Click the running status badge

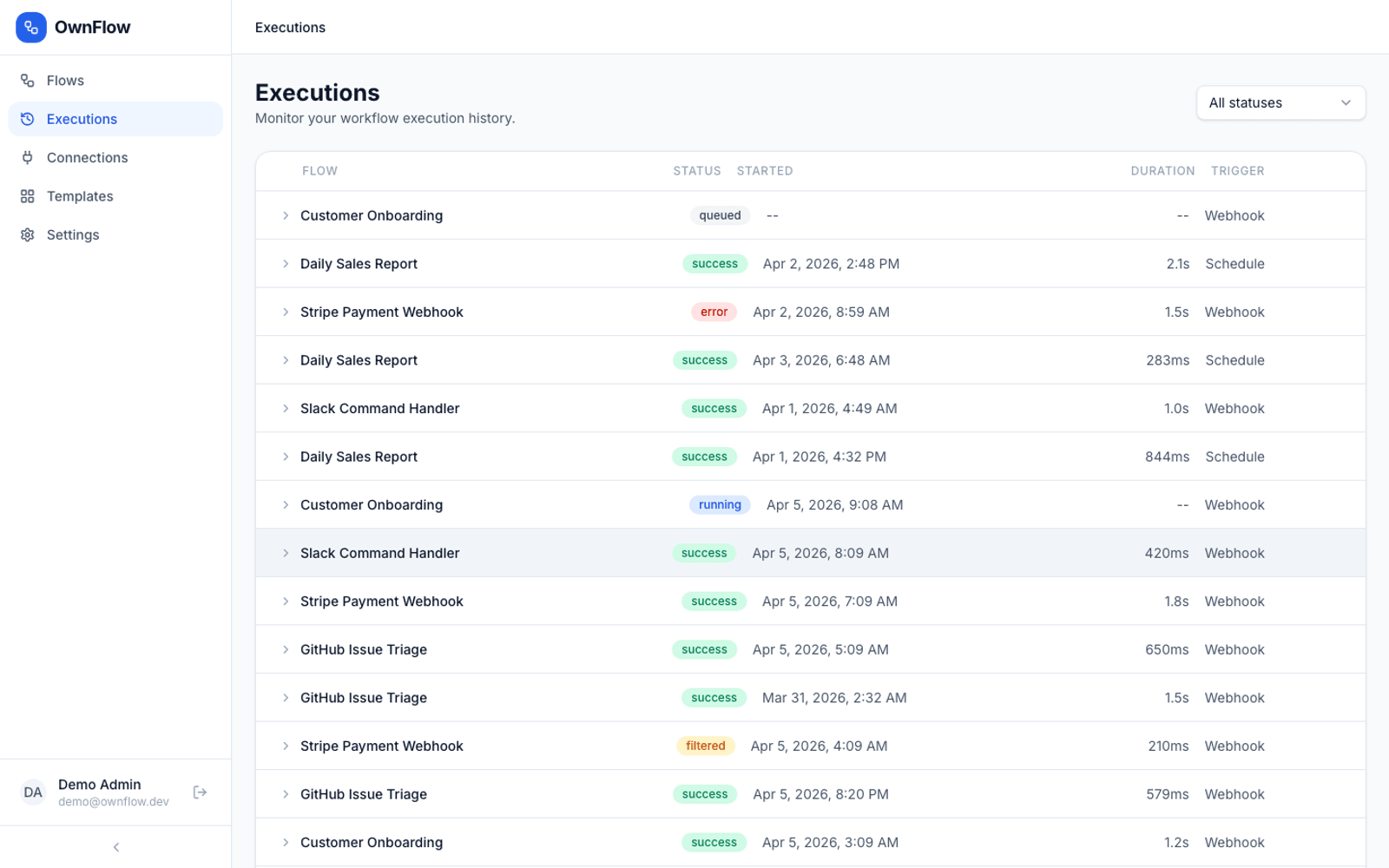(720, 504)
